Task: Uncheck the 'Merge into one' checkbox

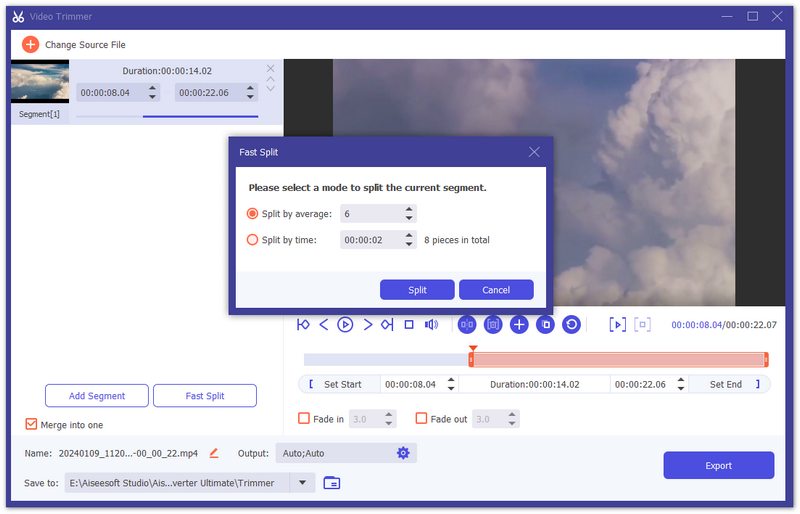Action: (31, 425)
